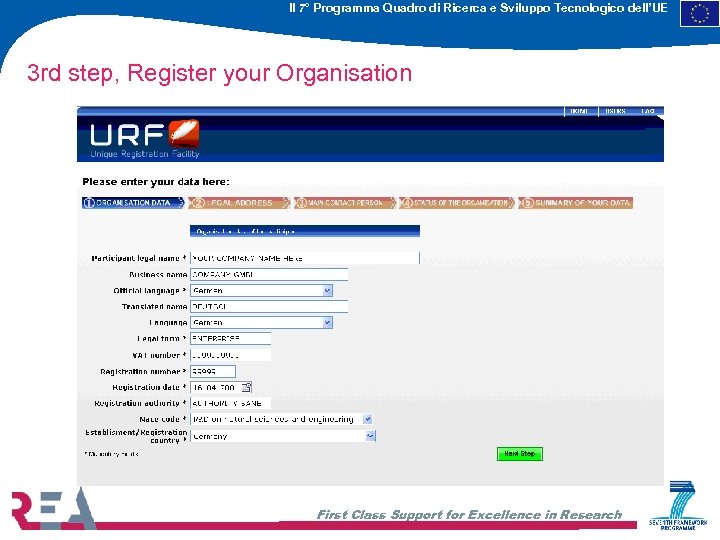This screenshot has width=720, height=540.
Task: Click the "Registration authority" label
Action: pyautogui.click(x=140, y=403)
